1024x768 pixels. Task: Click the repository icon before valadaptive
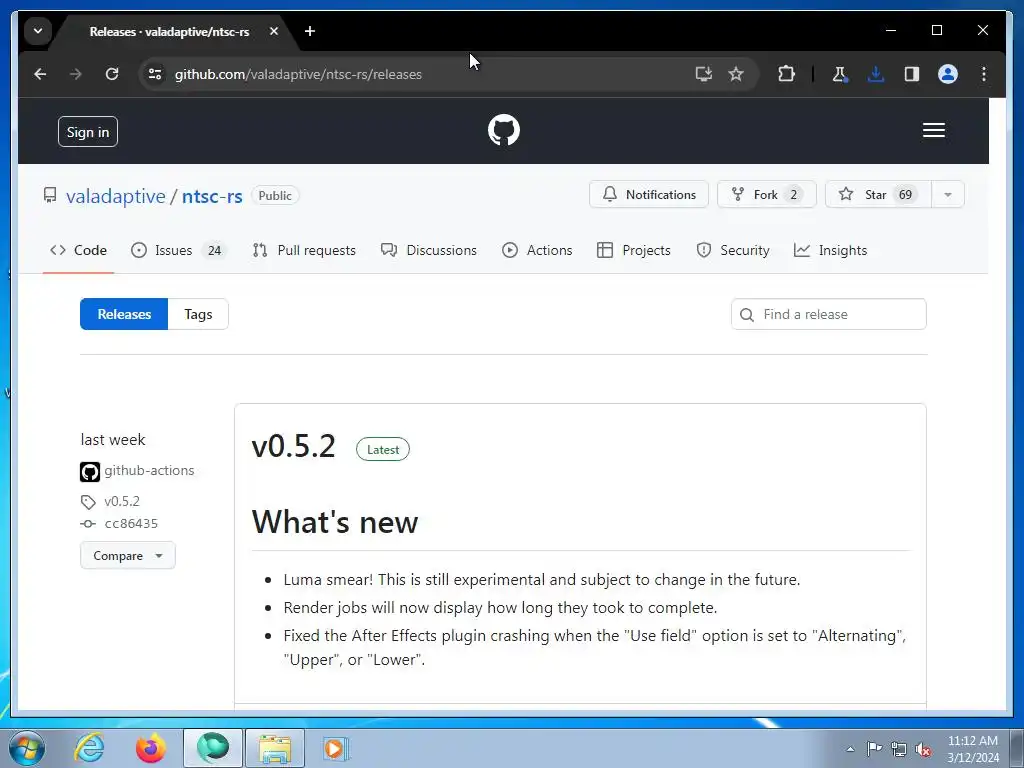click(50, 195)
